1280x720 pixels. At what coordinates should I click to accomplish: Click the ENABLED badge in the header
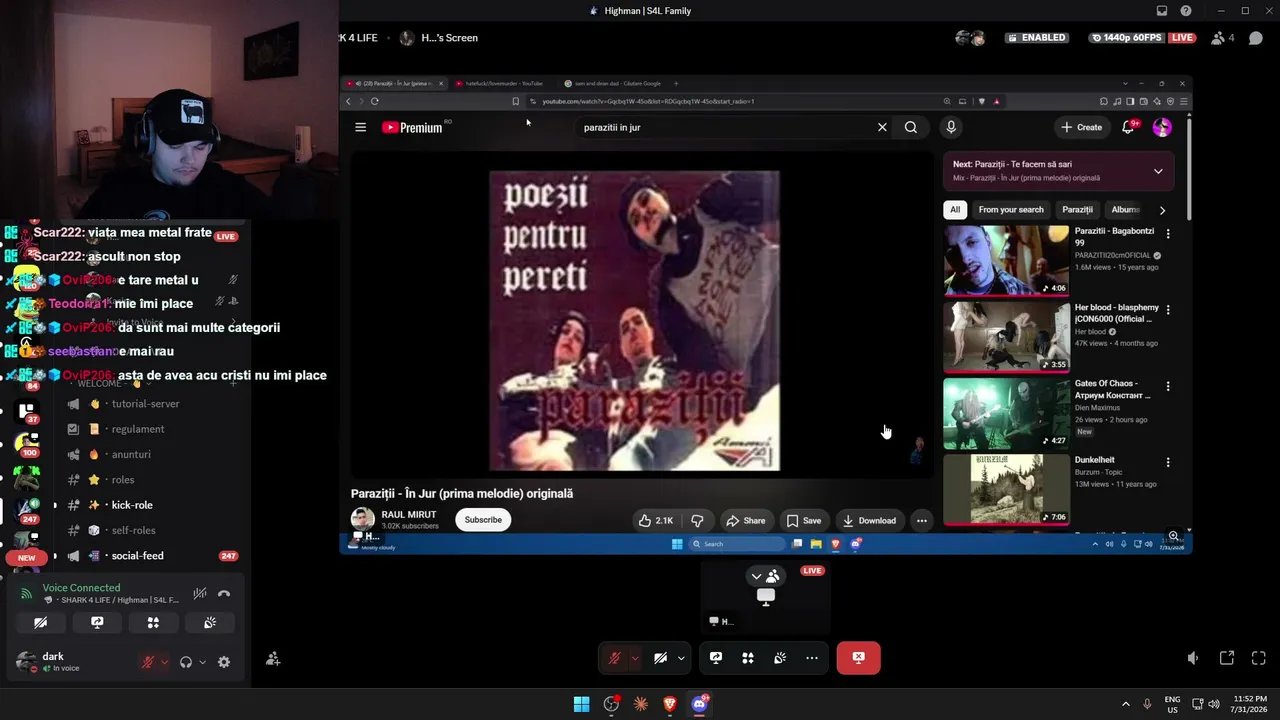(1037, 38)
